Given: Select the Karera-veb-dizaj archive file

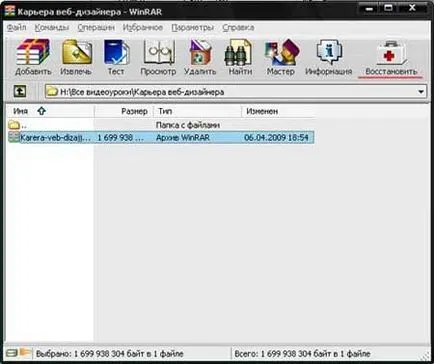Looking at the screenshot, I should [x=161, y=137].
